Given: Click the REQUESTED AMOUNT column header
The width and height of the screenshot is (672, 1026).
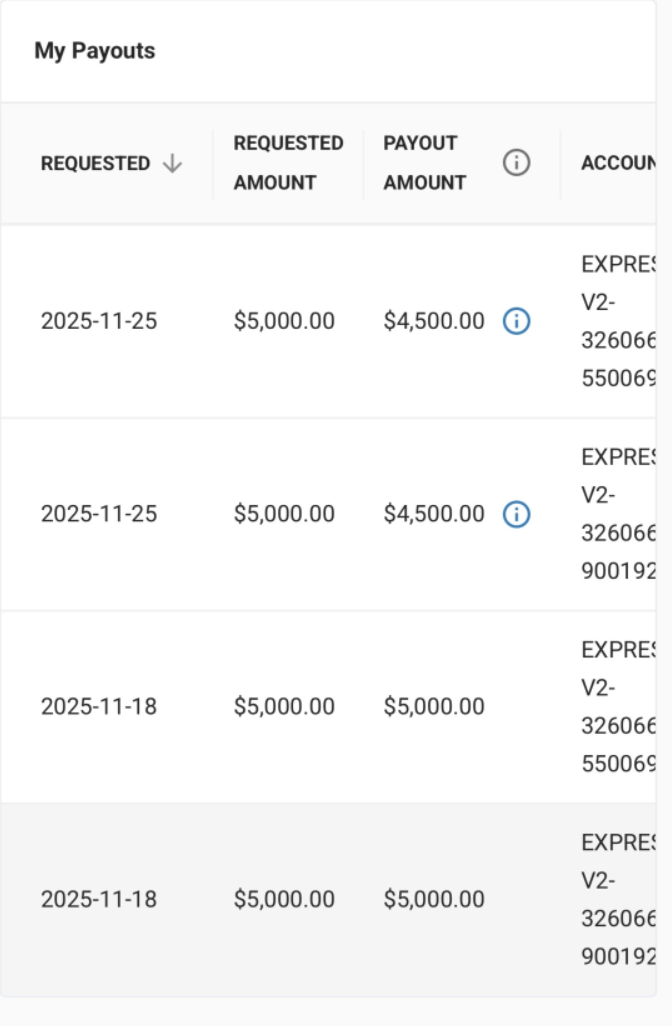Looking at the screenshot, I should click(288, 163).
